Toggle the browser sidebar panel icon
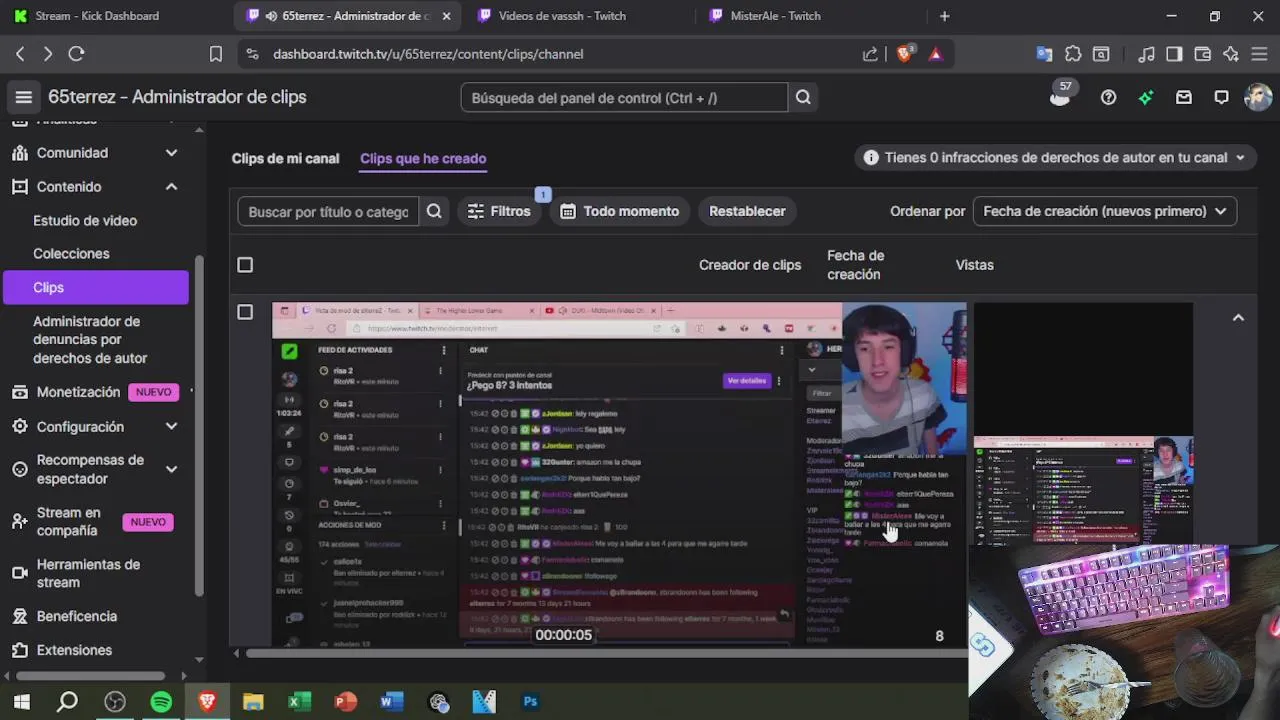Image resolution: width=1280 pixels, height=720 pixels. (1175, 54)
